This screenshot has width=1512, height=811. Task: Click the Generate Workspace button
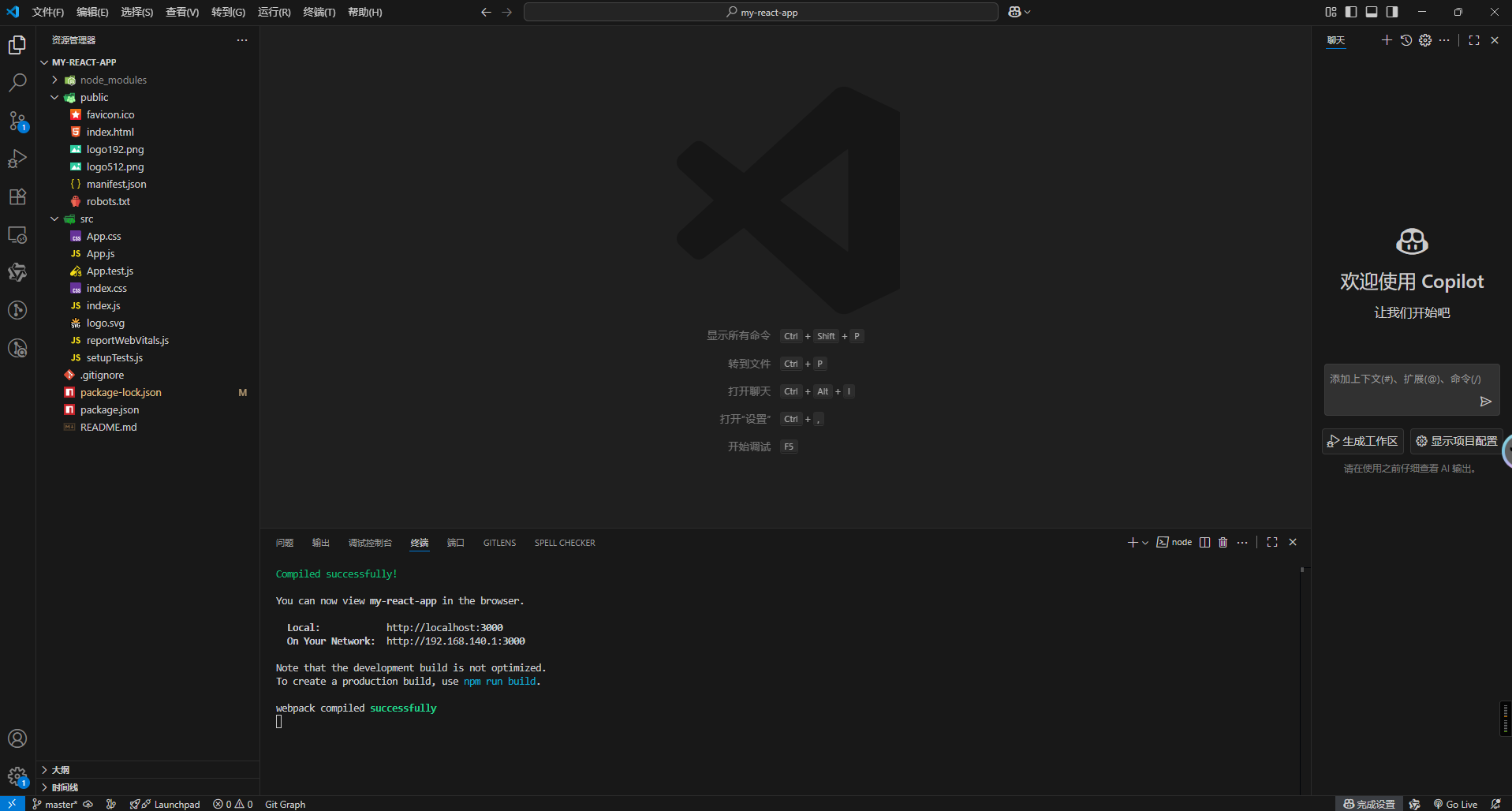click(1363, 441)
